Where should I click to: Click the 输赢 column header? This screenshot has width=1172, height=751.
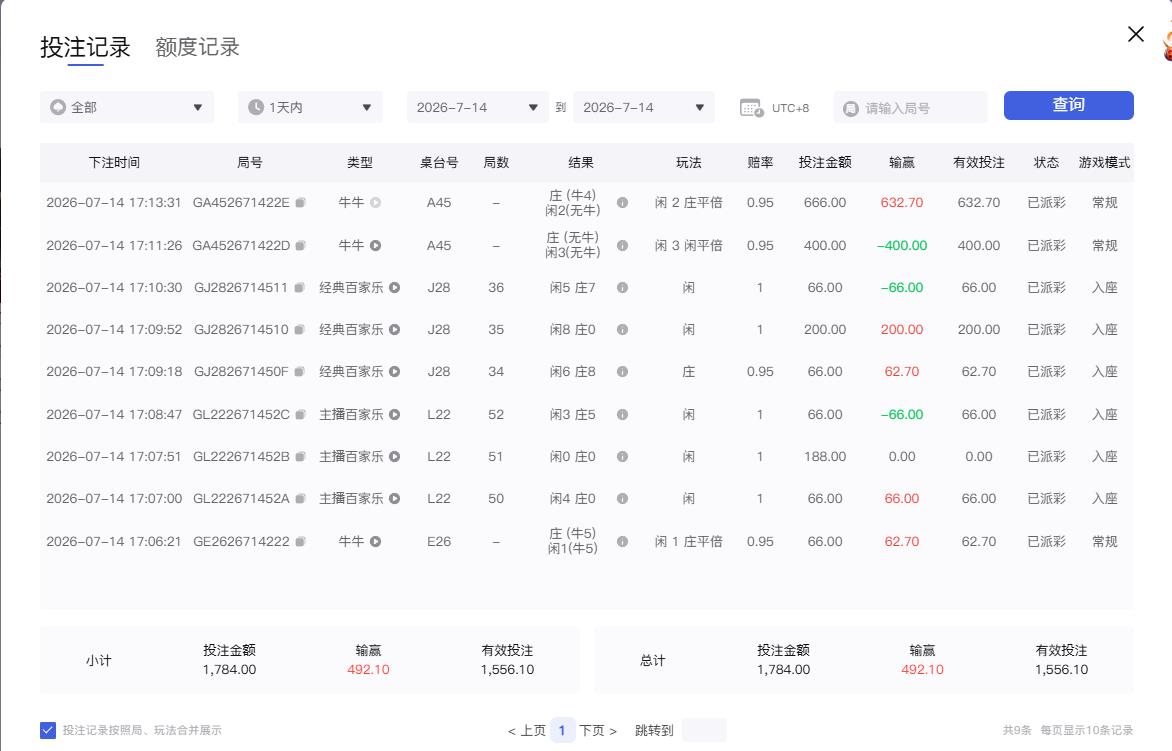click(901, 162)
